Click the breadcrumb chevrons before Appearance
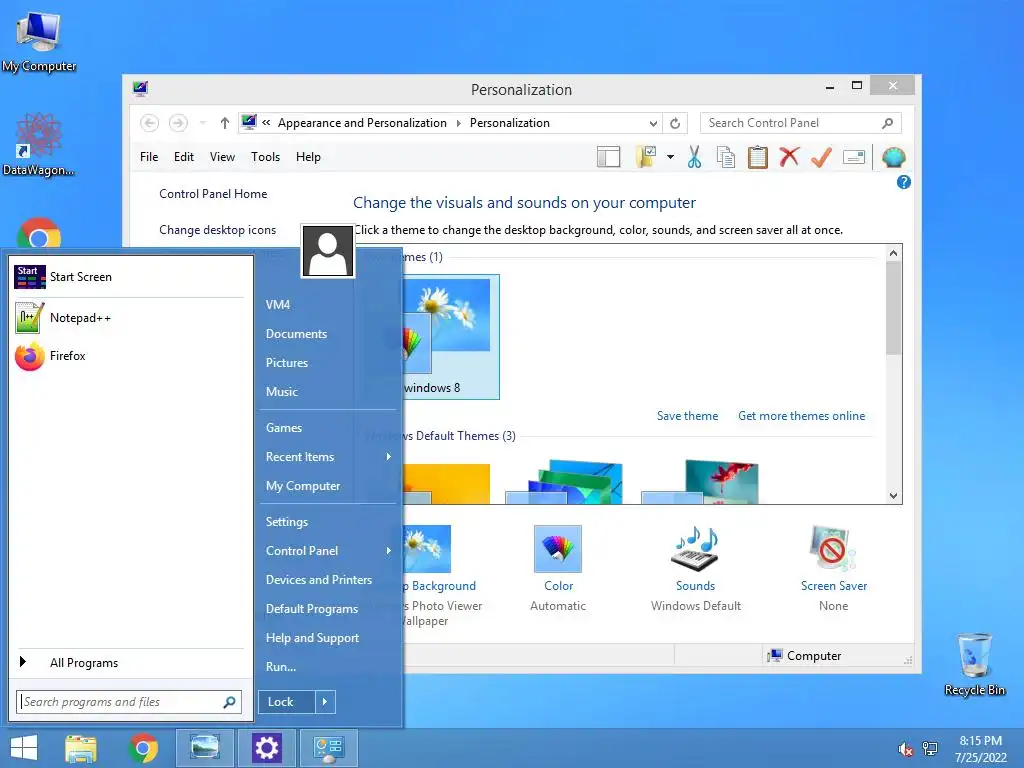The width and height of the screenshot is (1024, 768). [x=266, y=123]
